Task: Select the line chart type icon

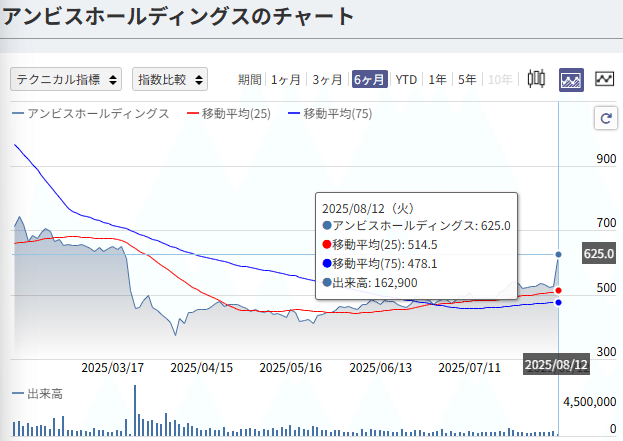Action: coord(604,79)
